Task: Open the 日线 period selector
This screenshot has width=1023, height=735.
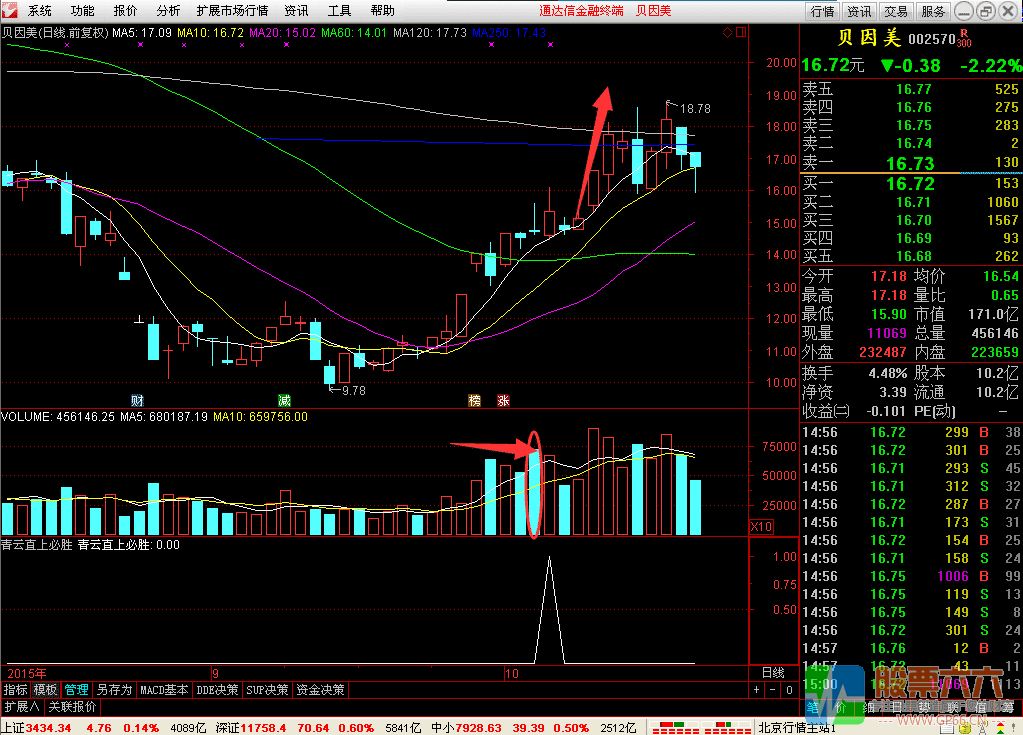Action: pyautogui.click(x=774, y=673)
